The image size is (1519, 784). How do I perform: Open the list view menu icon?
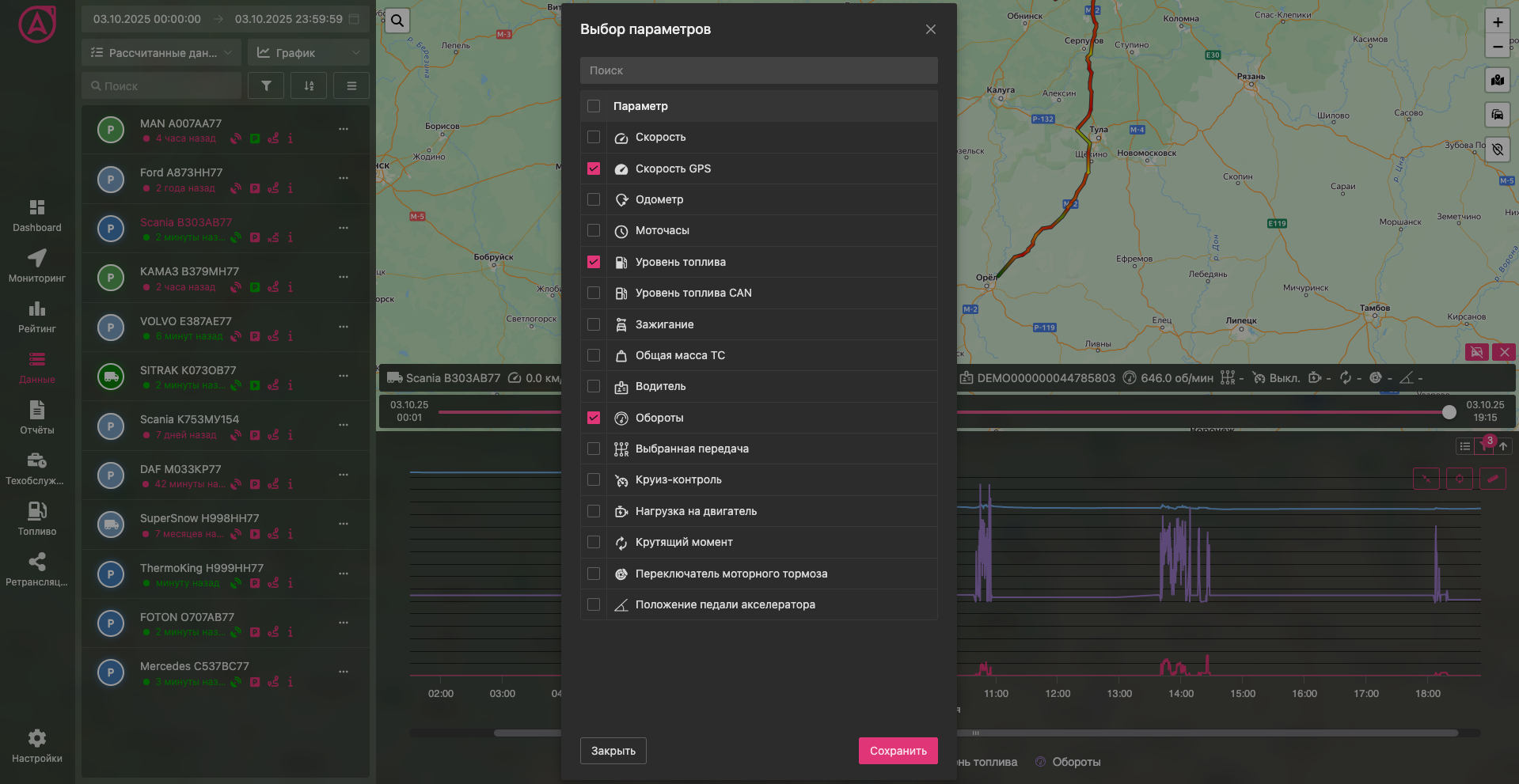(x=351, y=85)
